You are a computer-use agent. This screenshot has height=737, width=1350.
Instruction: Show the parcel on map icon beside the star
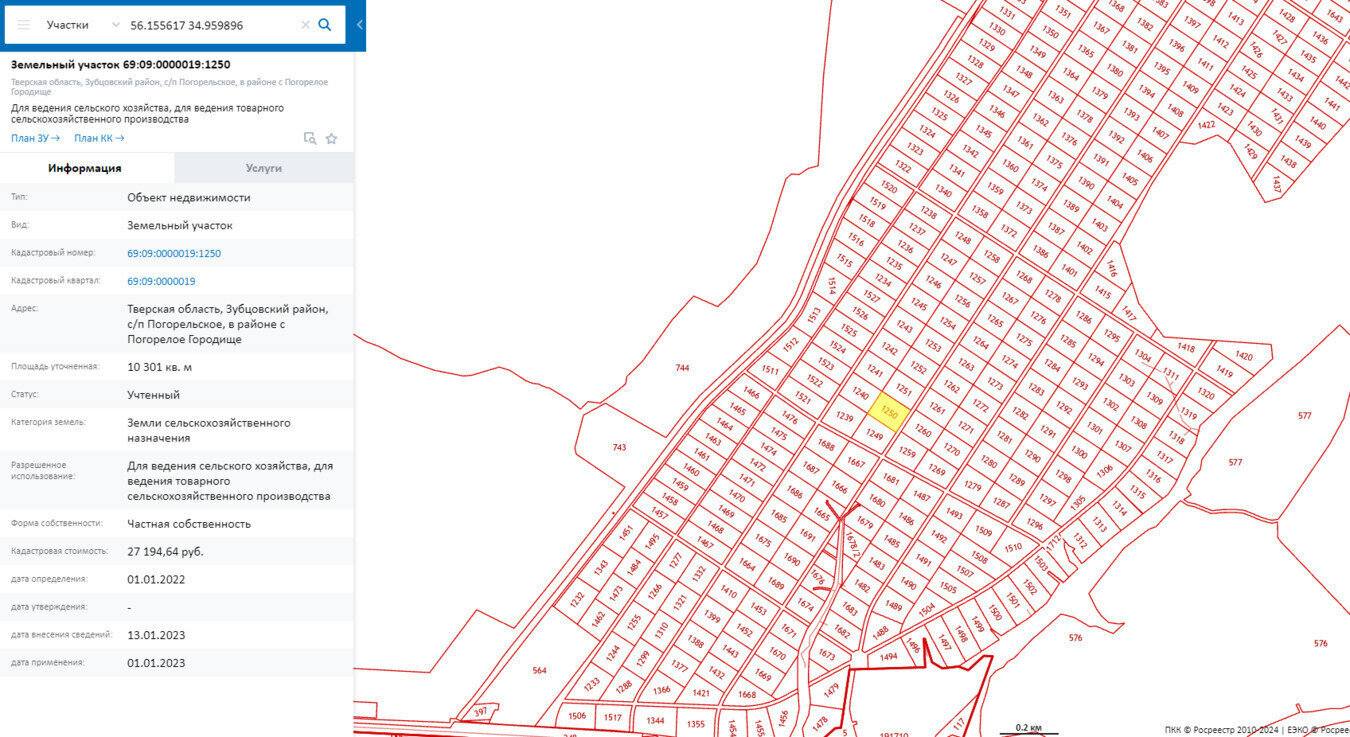[310, 139]
